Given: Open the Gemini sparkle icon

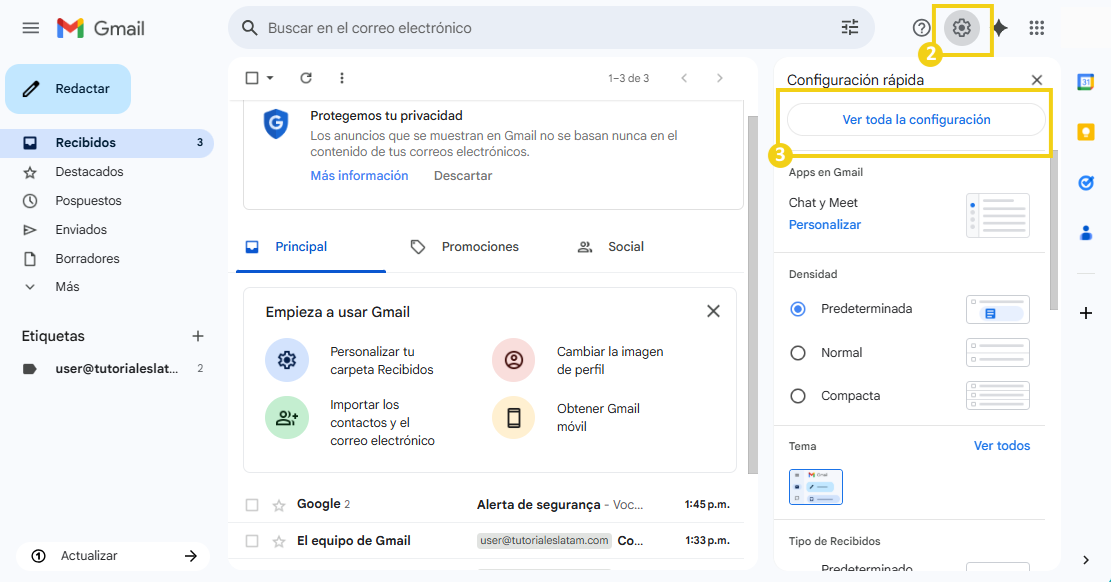Looking at the screenshot, I should [x=1000, y=28].
